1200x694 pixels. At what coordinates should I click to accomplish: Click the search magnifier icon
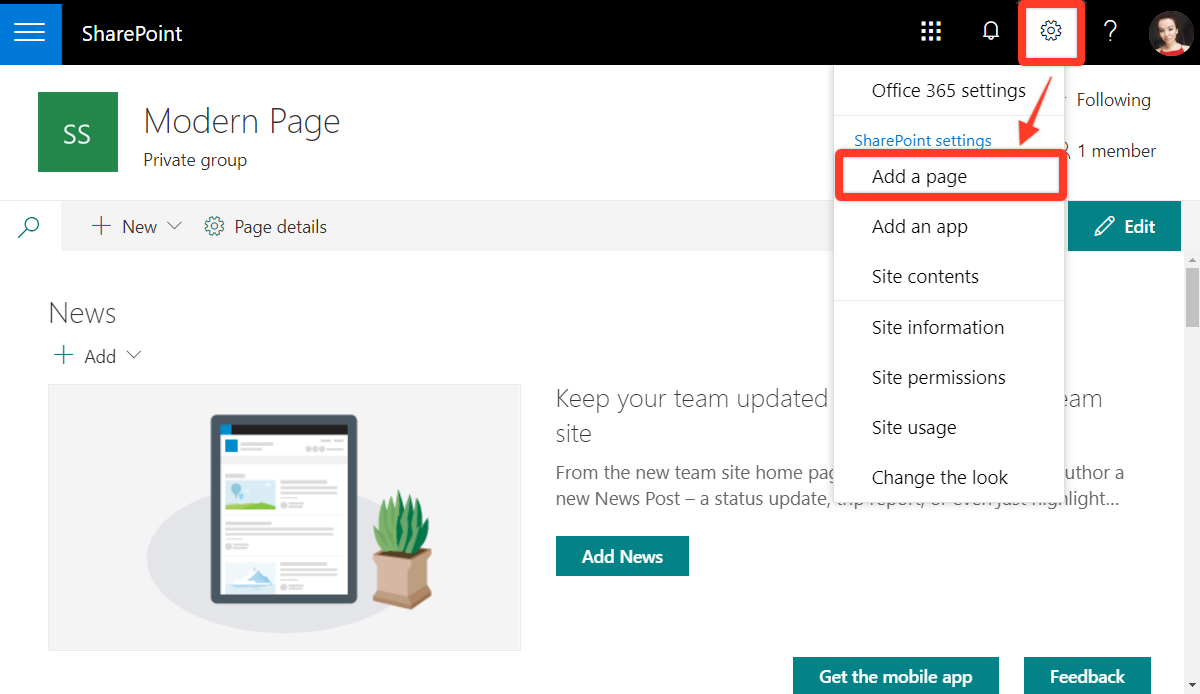click(28, 226)
